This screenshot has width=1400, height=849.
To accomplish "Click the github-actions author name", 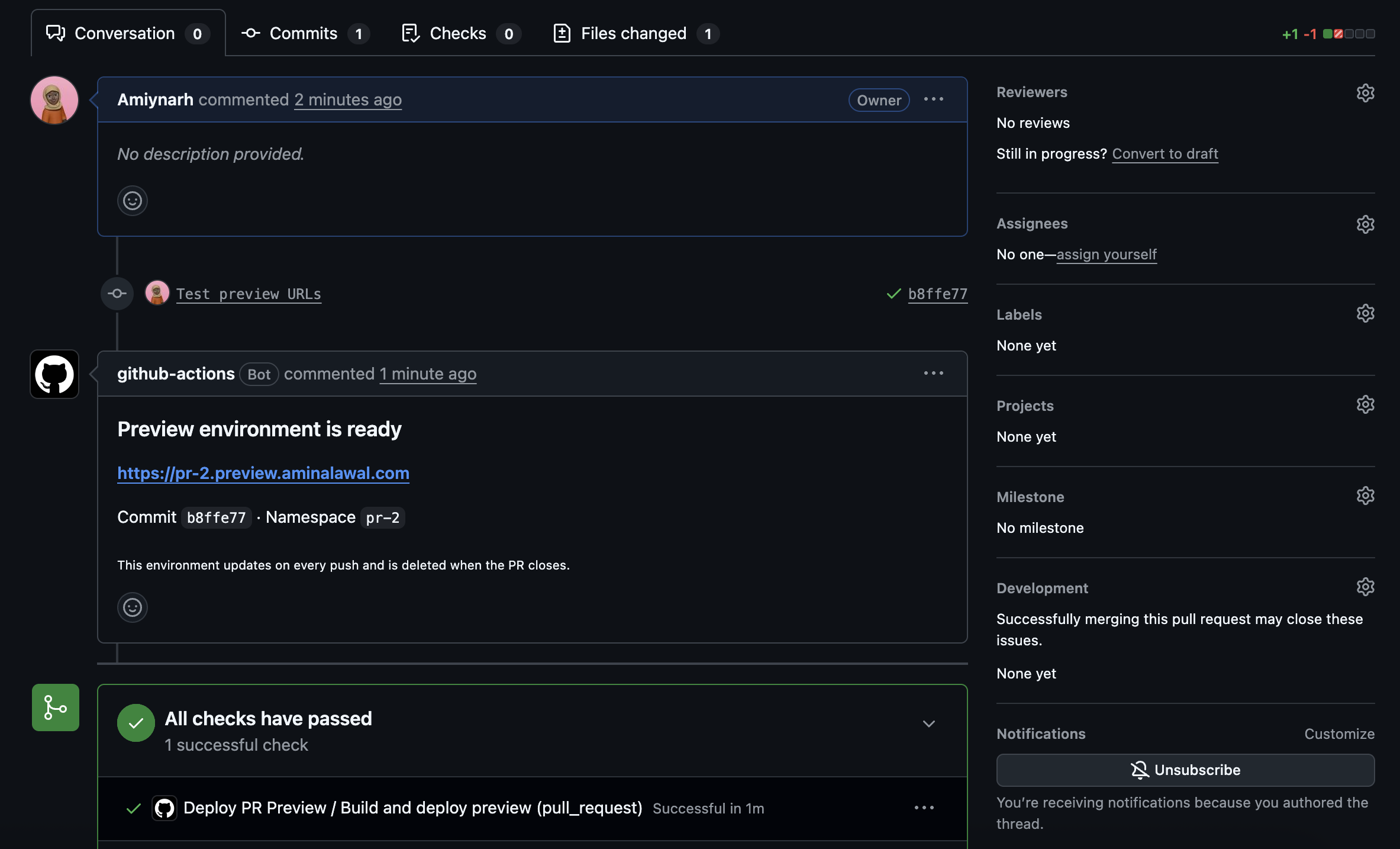I will coord(176,374).
